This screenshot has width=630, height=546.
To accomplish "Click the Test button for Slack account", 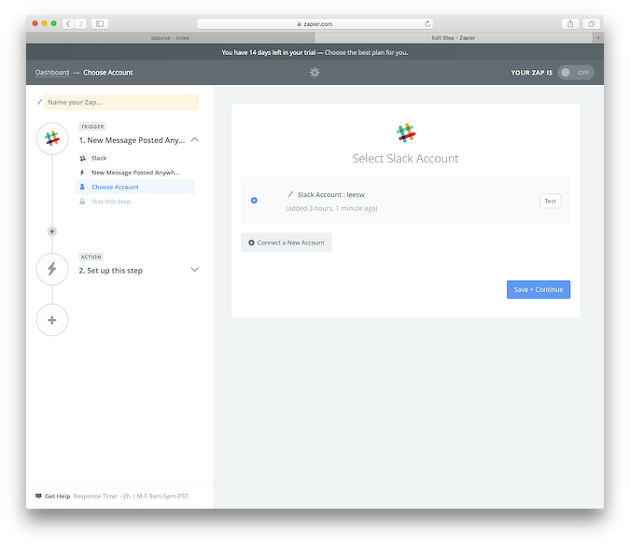I will pos(550,201).
